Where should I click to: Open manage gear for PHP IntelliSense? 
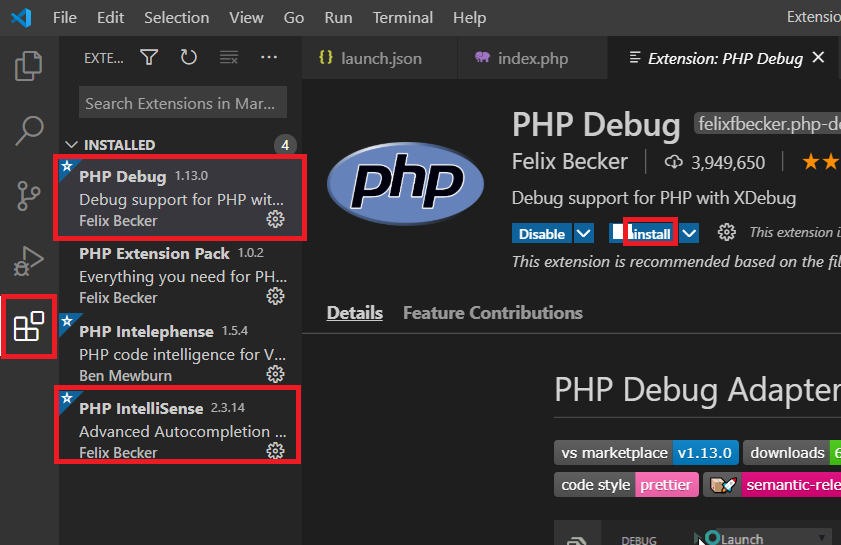(x=275, y=451)
